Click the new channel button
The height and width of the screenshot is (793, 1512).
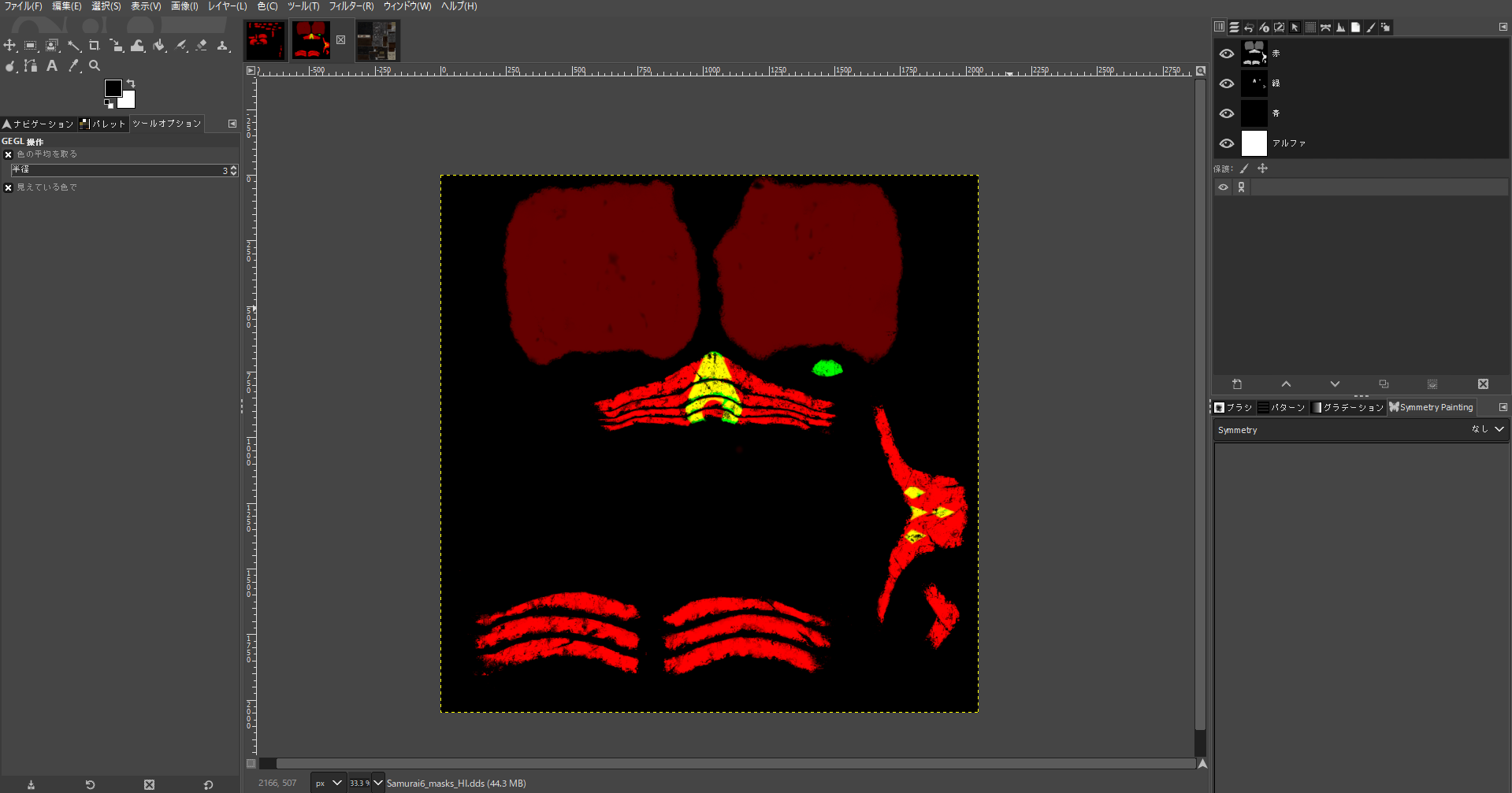[x=1237, y=384]
